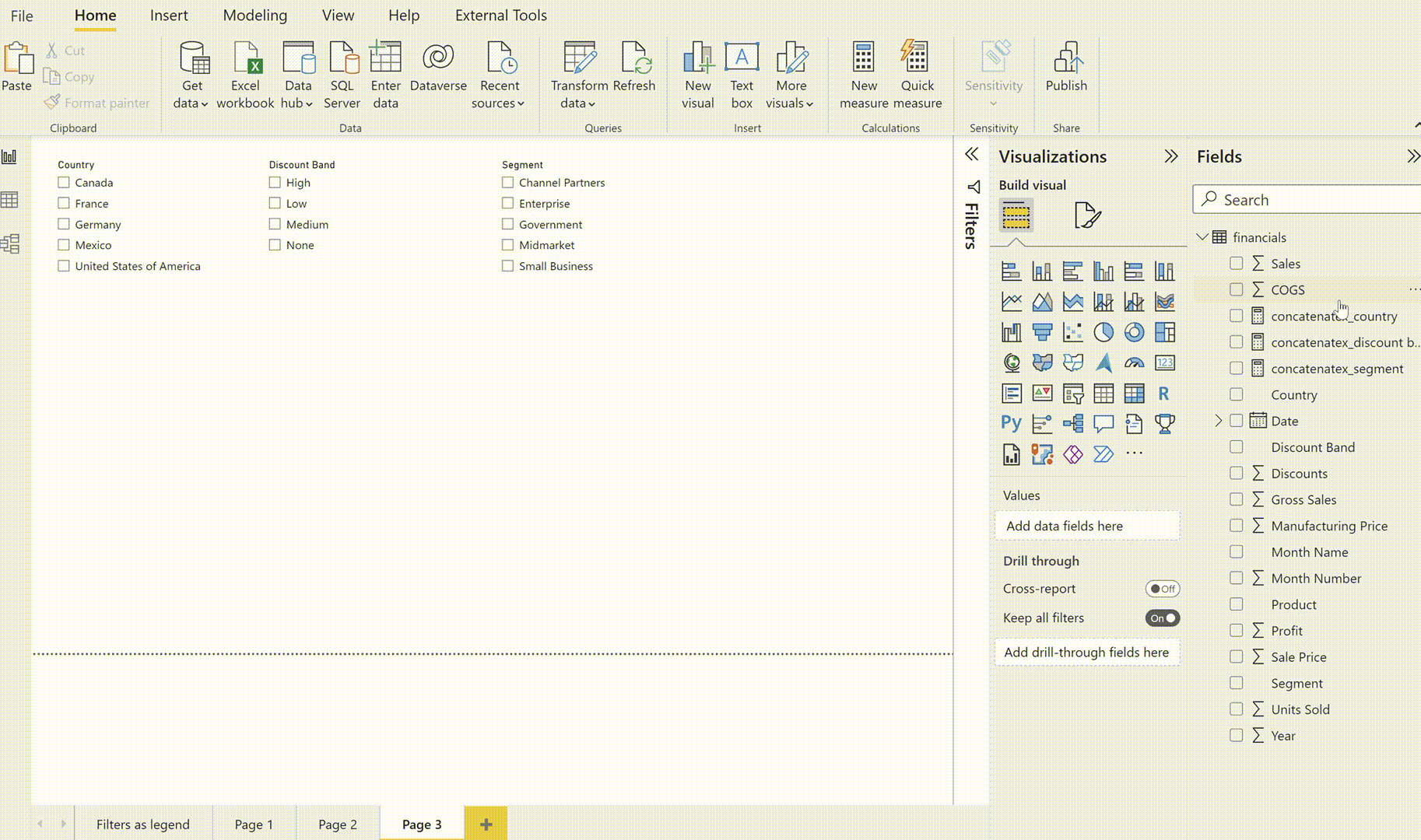The width and height of the screenshot is (1421, 840).
Task: Select the line chart visual
Action: point(1011,302)
